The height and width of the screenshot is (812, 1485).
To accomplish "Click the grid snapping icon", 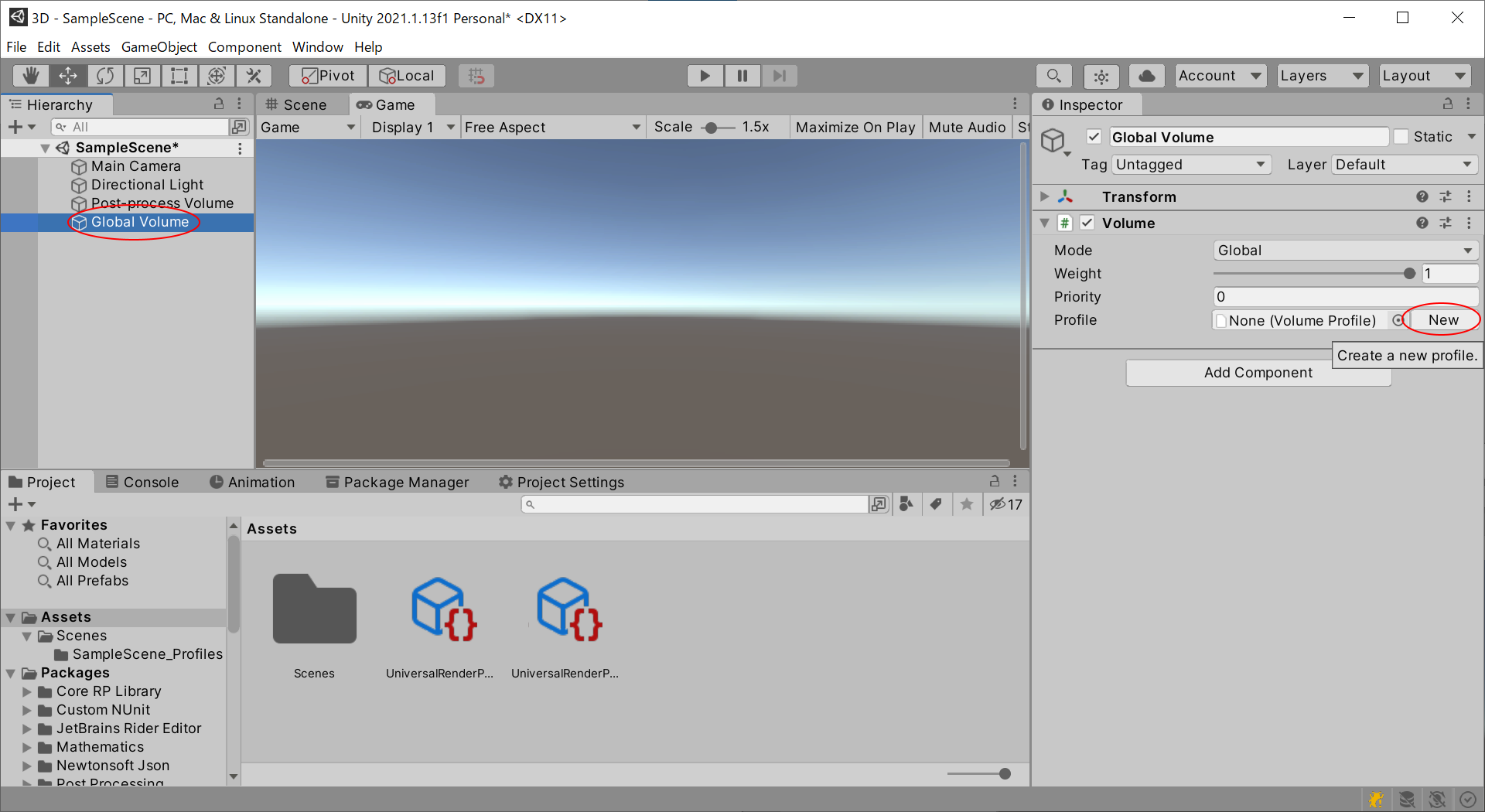I will (476, 76).
